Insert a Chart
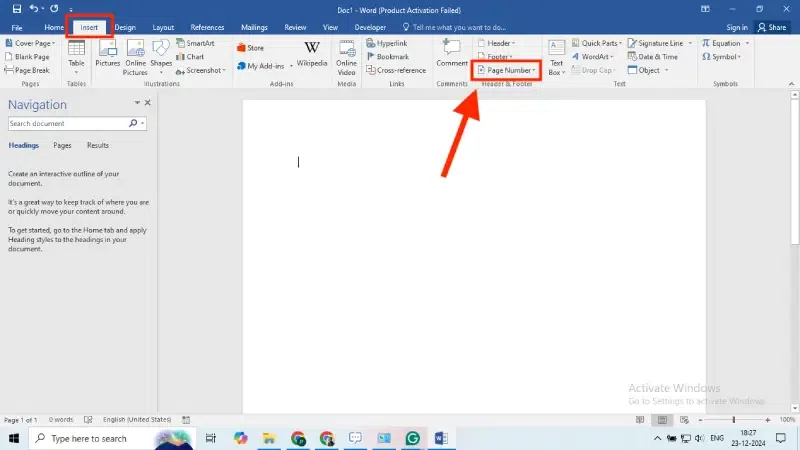The image size is (800, 450). coord(190,57)
